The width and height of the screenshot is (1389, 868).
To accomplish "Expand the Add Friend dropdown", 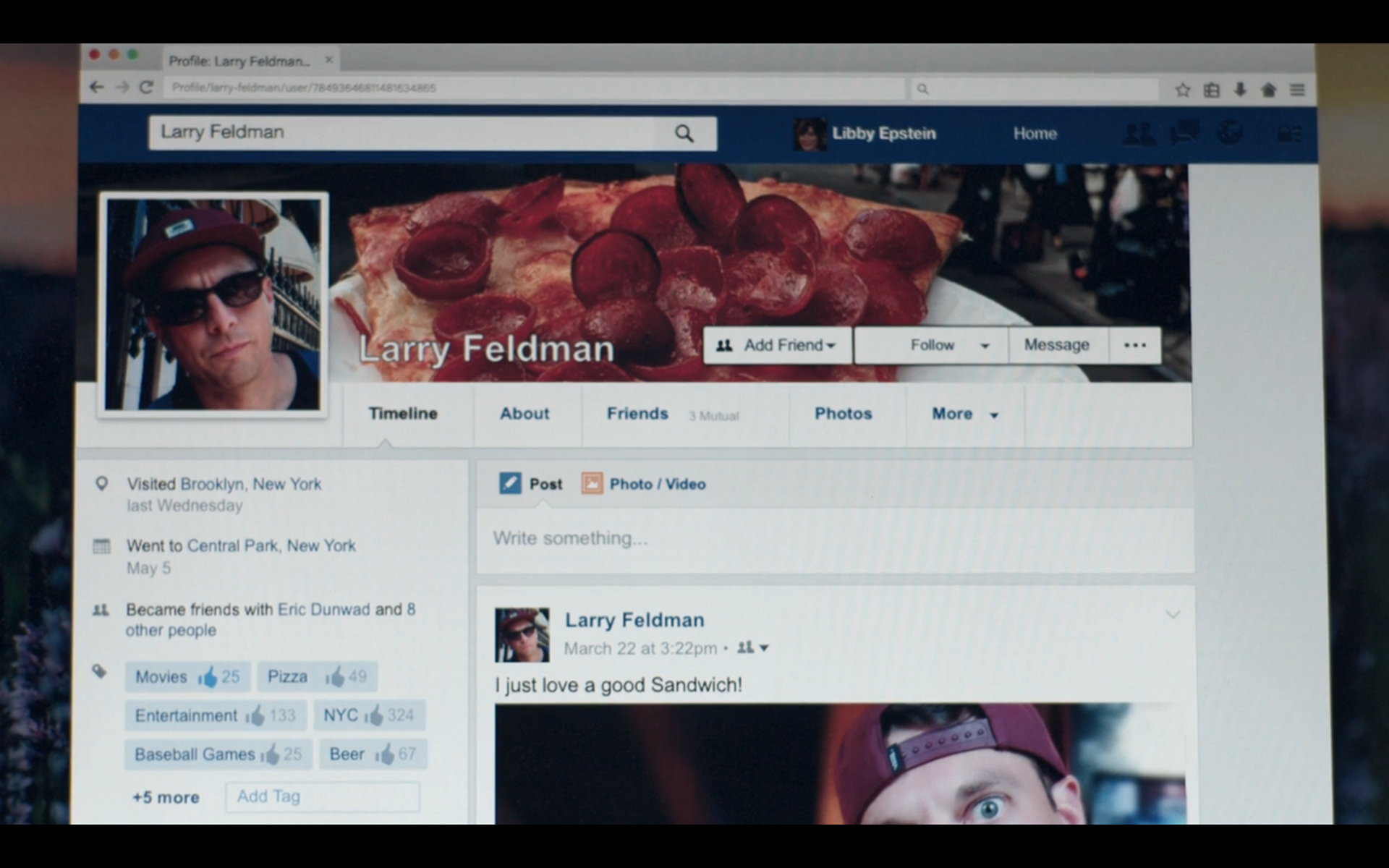I will (831, 346).
